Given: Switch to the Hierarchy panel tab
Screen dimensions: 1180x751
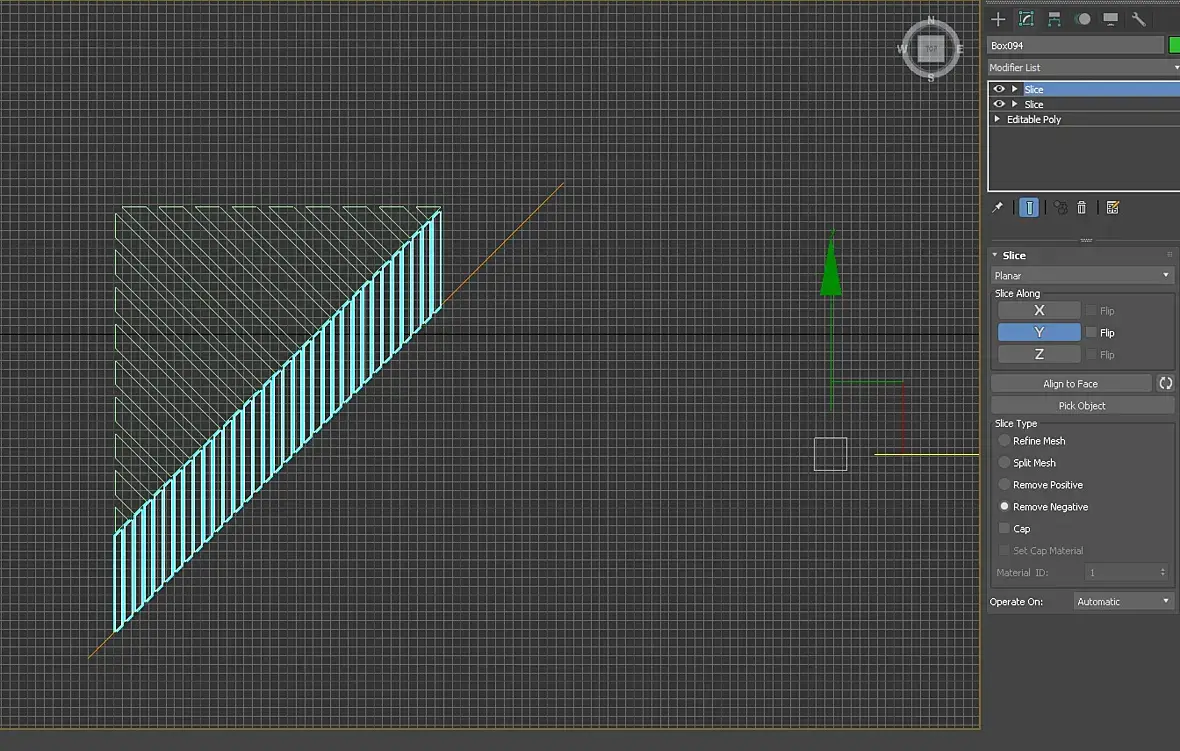Looking at the screenshot, I should [1054, 20].
